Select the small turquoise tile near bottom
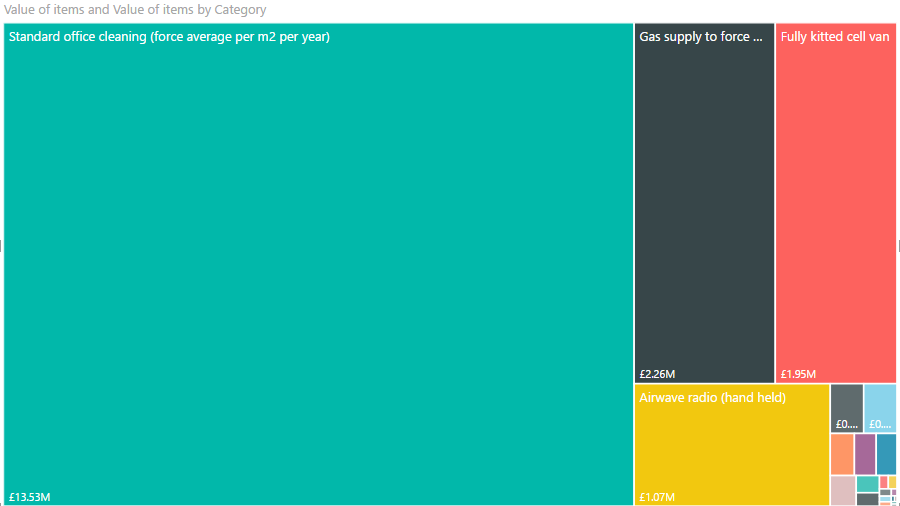Image resolution: width=900 pixels, height=506 pixels. (868, 484)
